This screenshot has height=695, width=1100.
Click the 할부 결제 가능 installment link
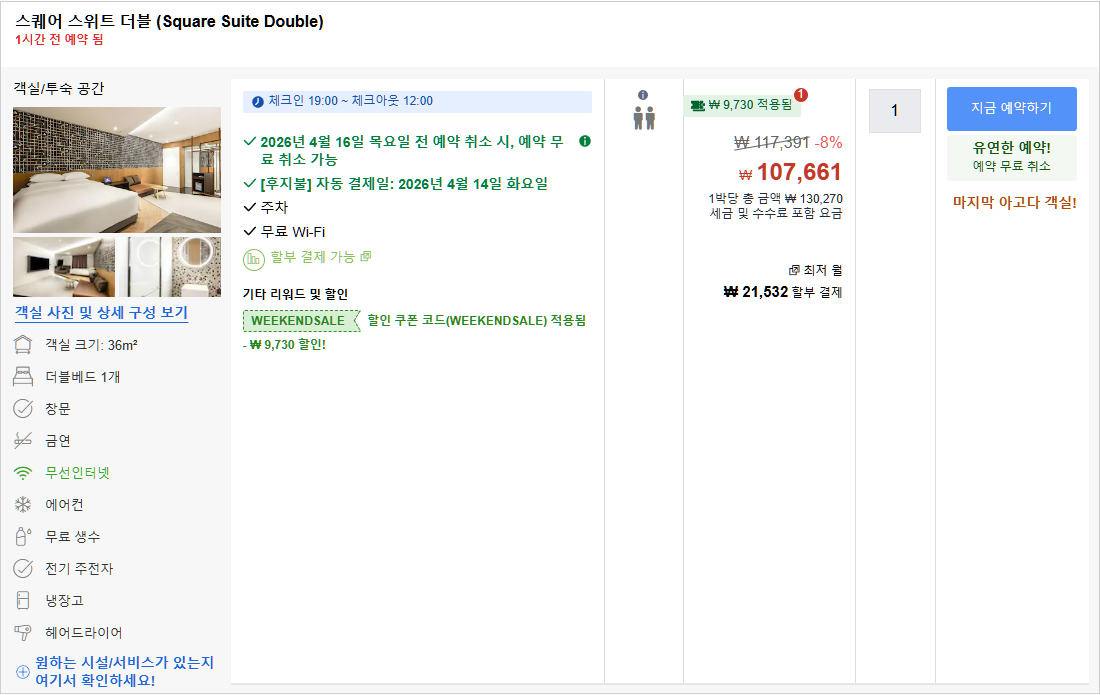click(313, 257)
